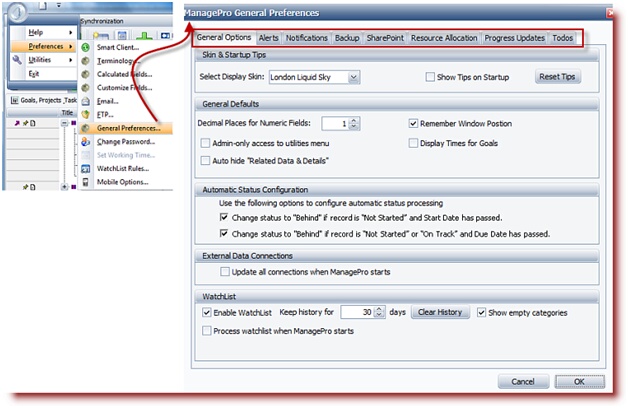Click the ManagePro round application orb button

tap(17, 12)
